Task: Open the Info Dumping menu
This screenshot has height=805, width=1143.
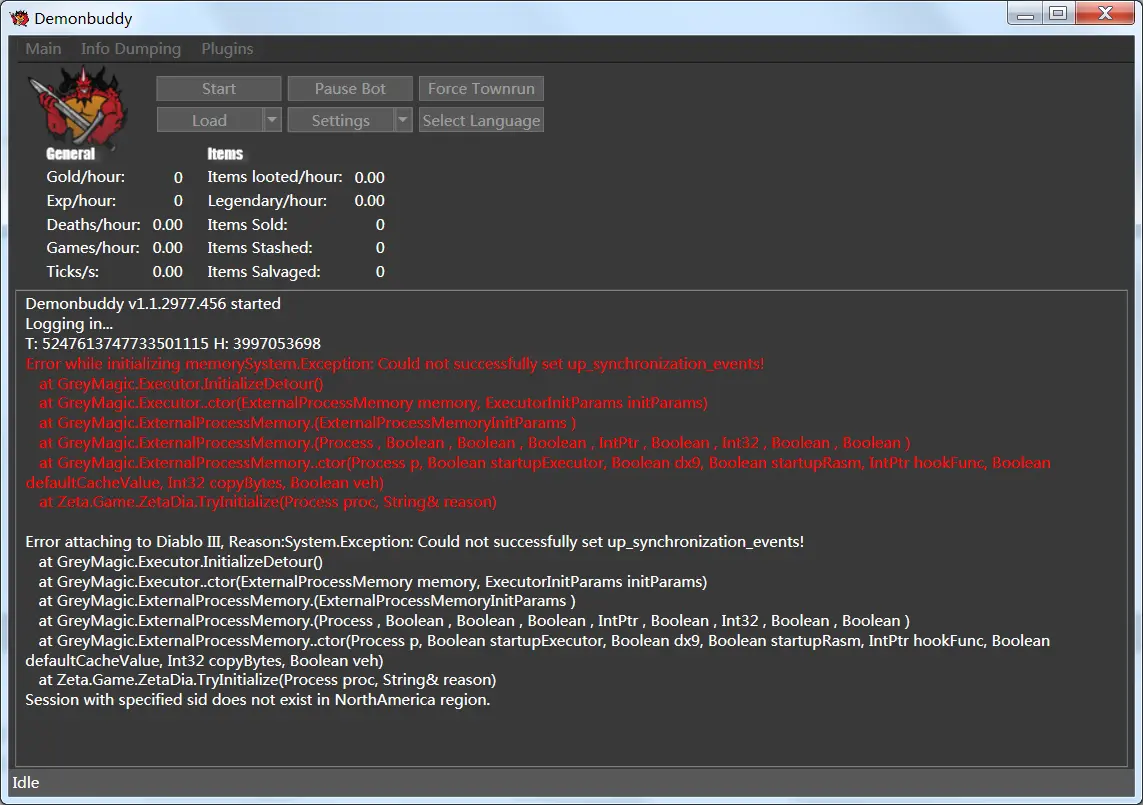Action: tap(131, 49)
